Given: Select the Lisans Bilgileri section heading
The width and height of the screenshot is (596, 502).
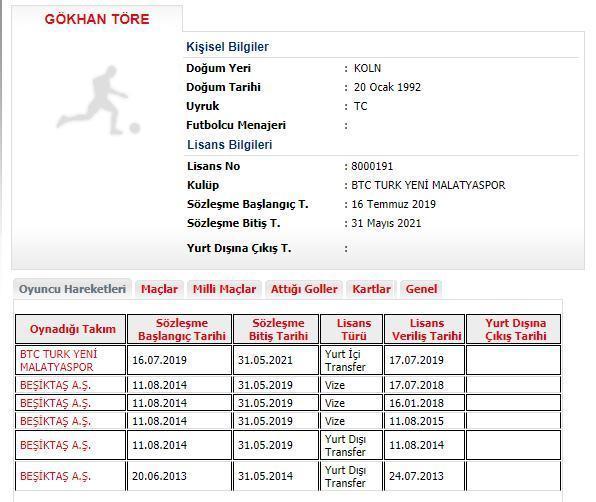Looking at the screenshot, I should point(230,145).
